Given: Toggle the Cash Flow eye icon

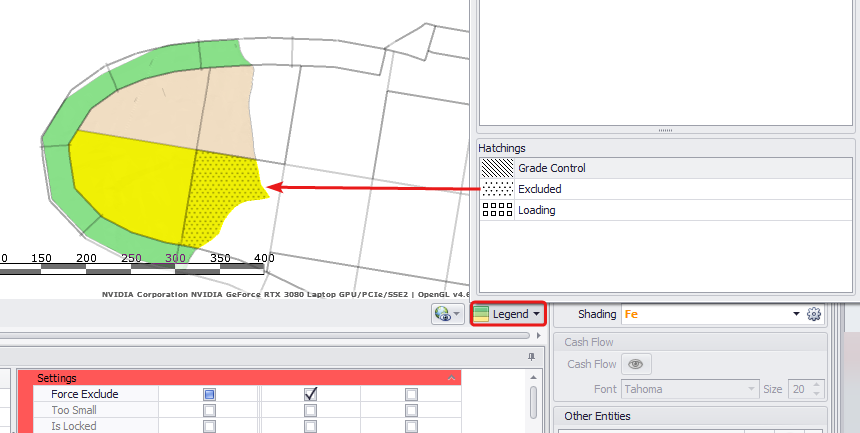Looking at the screenshot, I should coord(634,364).
